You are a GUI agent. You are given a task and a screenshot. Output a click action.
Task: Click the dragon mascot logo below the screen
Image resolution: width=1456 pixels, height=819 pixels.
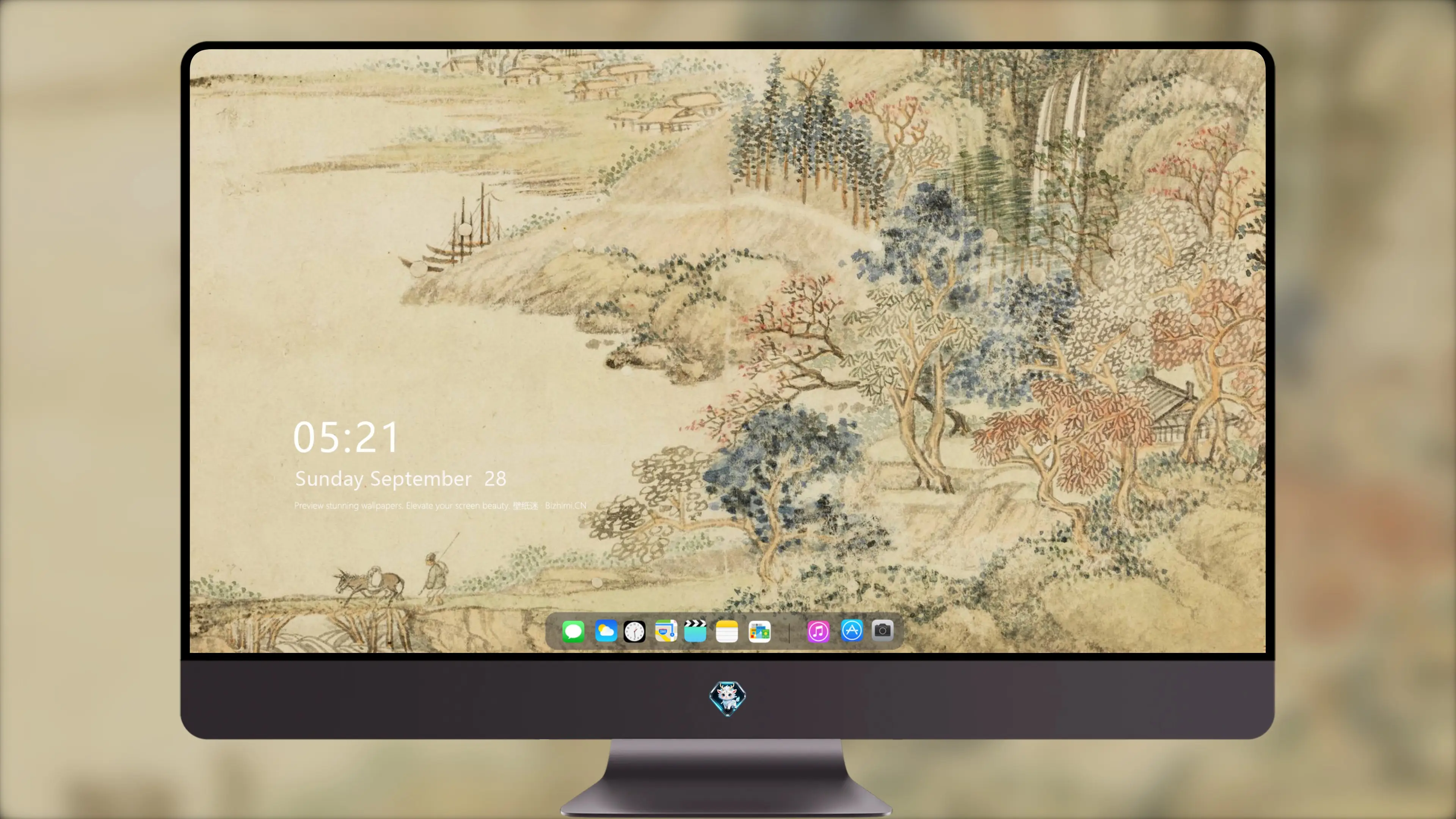[728, 698]
